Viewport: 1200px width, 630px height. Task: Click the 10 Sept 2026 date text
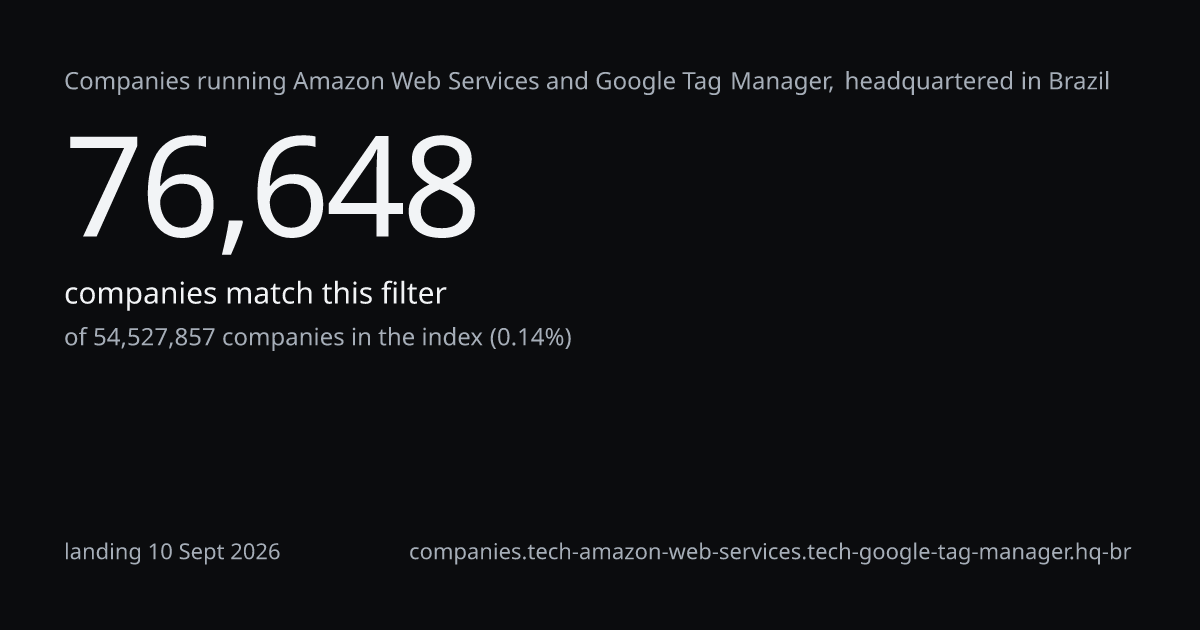214,552
